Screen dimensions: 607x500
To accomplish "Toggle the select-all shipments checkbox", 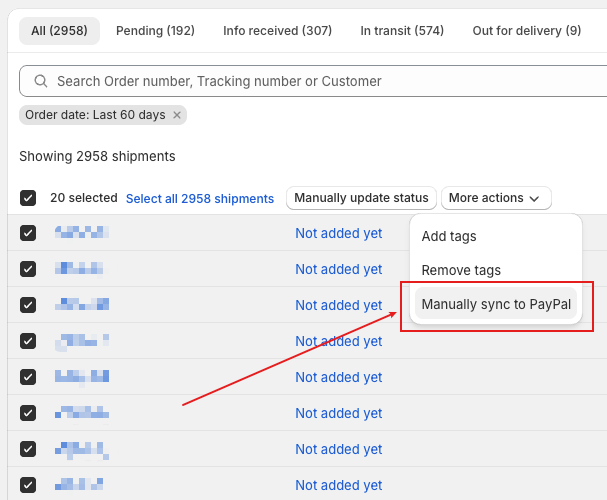I will [28, 198].
